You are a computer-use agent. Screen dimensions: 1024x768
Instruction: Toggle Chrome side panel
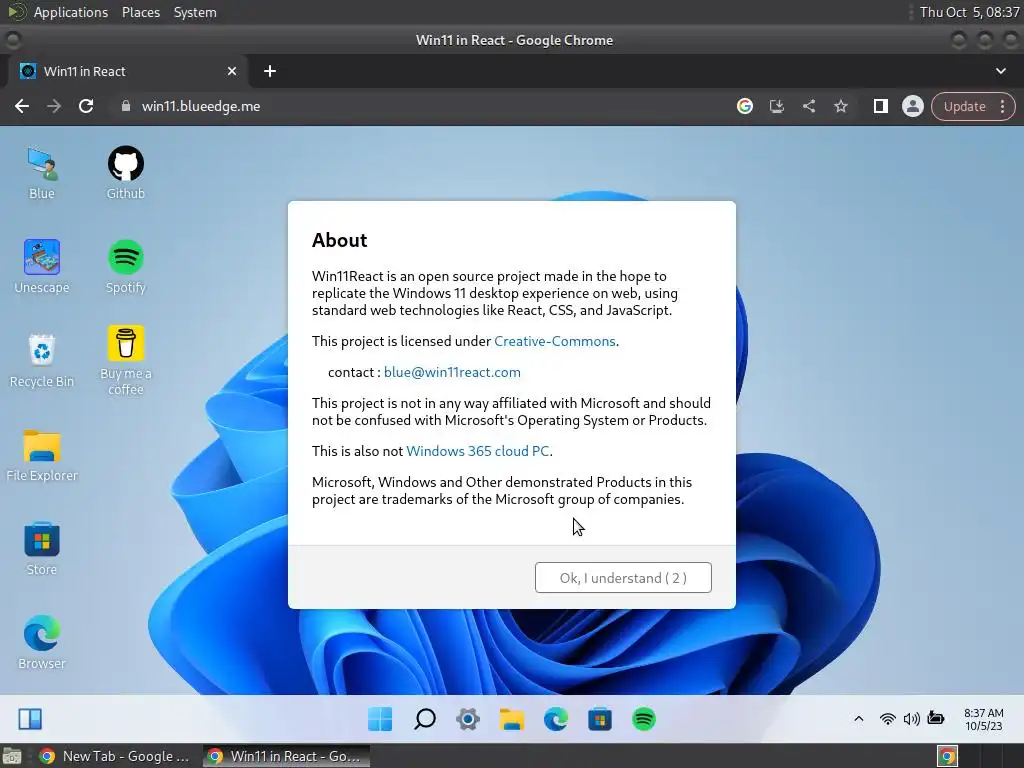880,106
